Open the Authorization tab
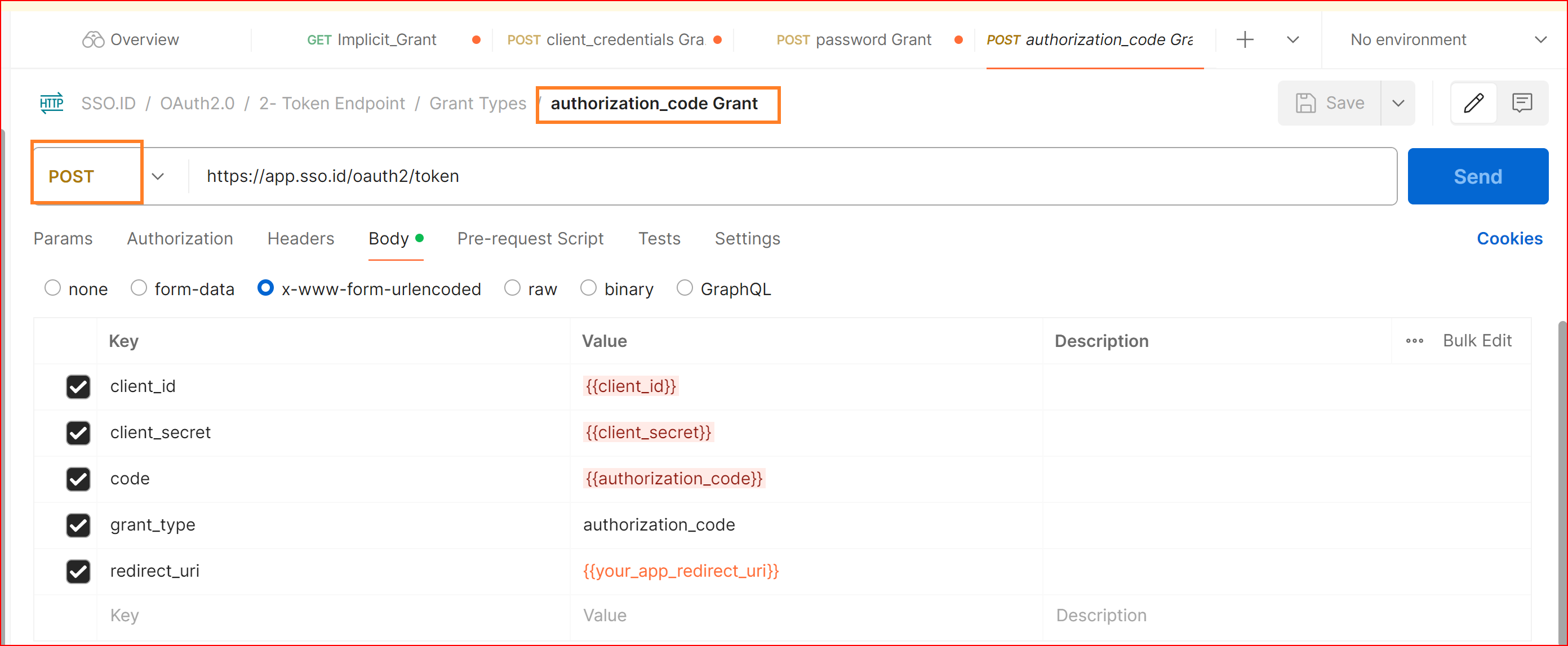1568x646 pixels. click(180, 238)
